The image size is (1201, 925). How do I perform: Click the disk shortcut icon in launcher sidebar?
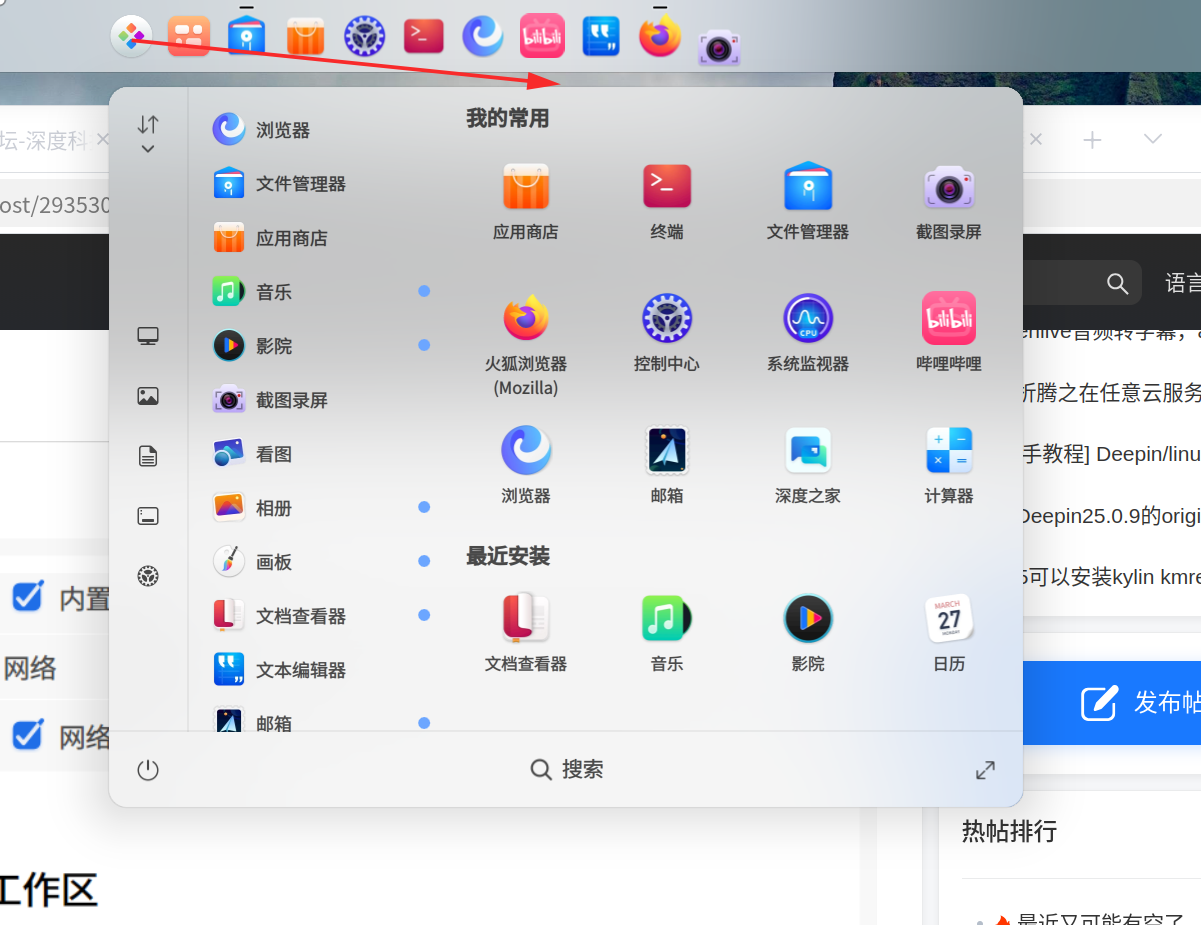148,516
